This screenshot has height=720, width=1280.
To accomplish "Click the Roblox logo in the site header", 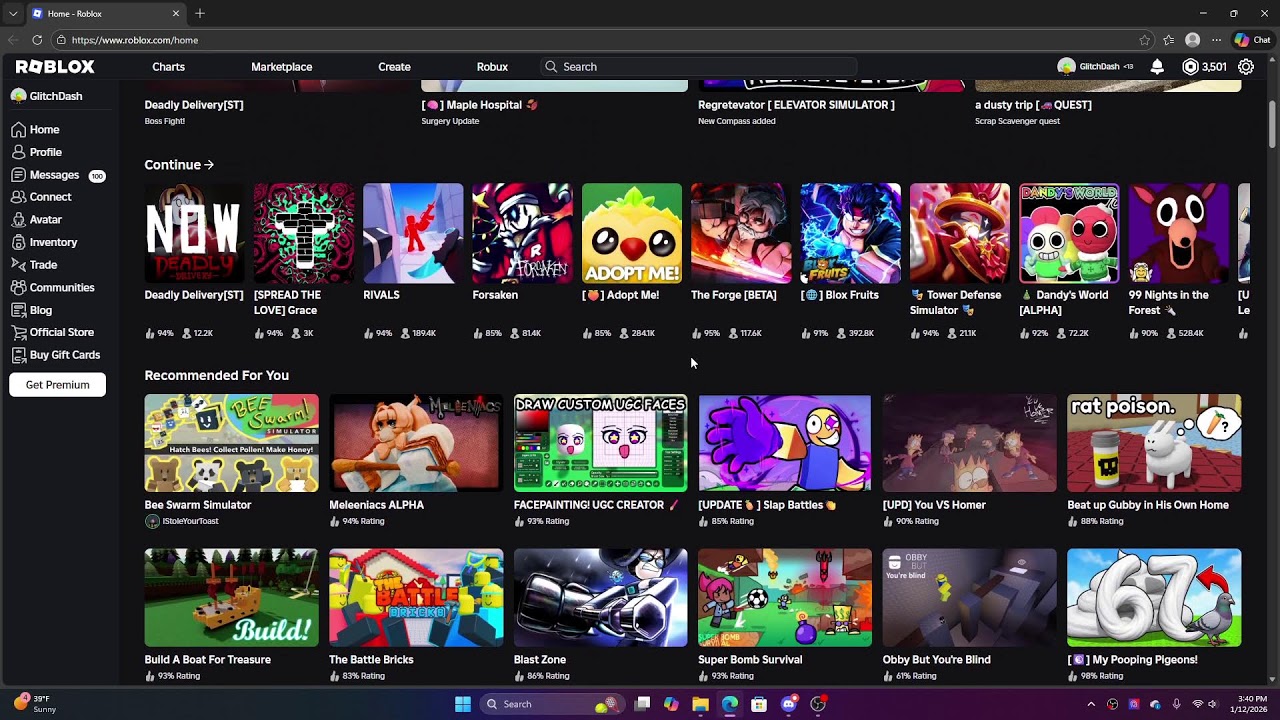I will [x=55, y=67].
